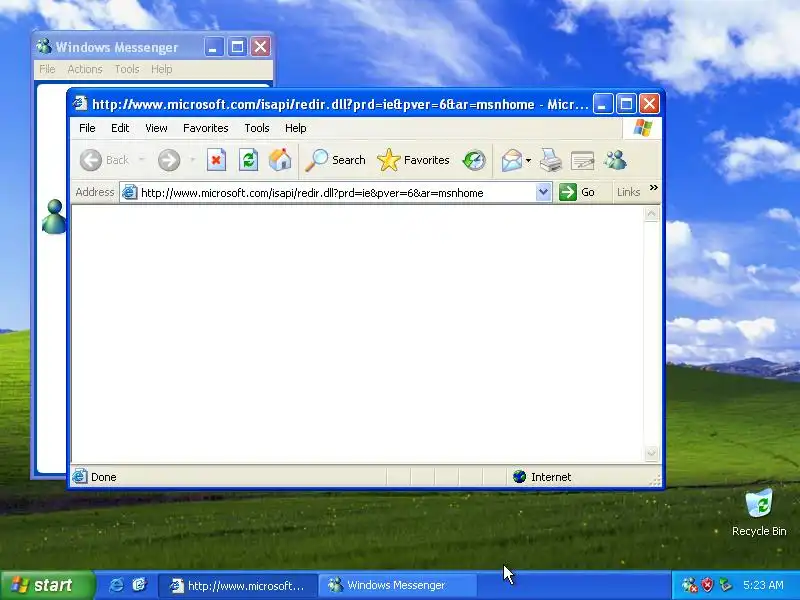Open the Help menu in Internet Explorer
The height and width of the screenshot is (600, 800).
[x=295, y=128]
